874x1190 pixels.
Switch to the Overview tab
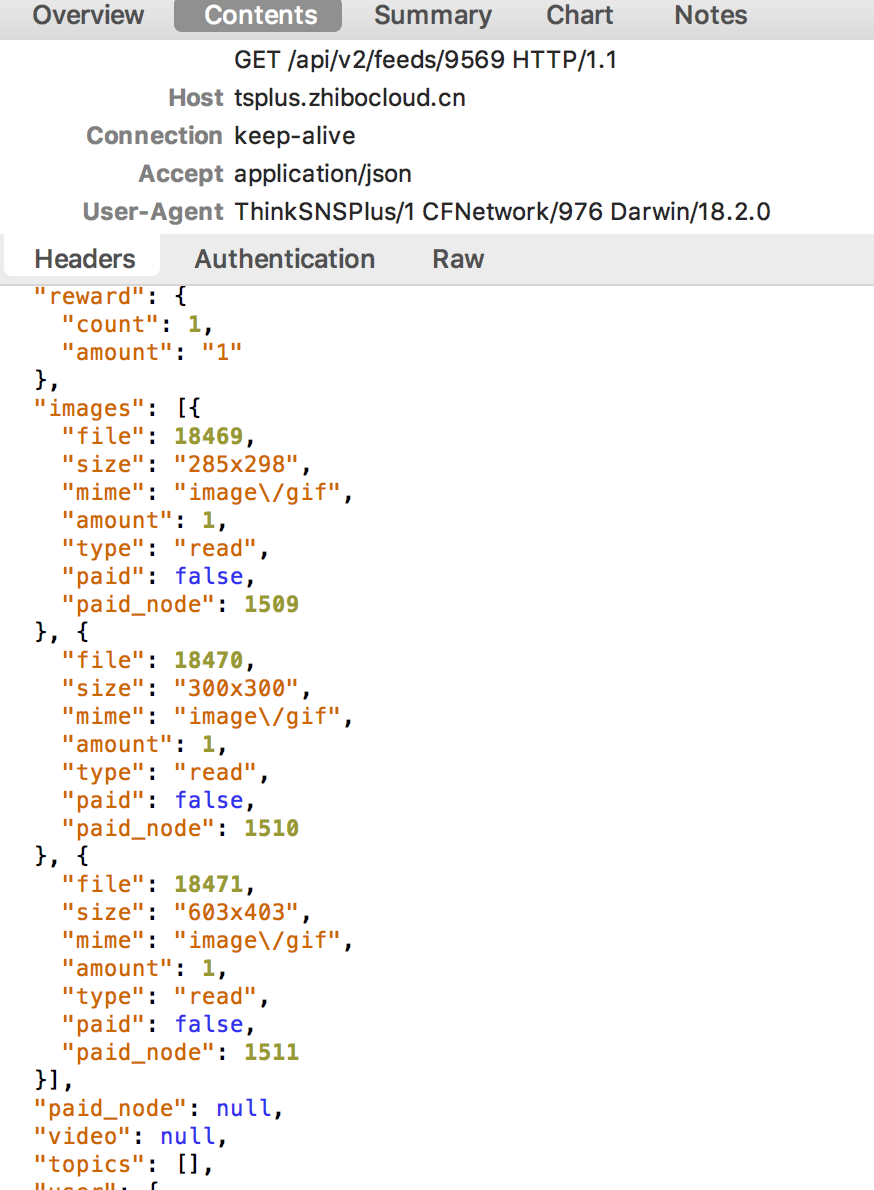coord(88,15)
